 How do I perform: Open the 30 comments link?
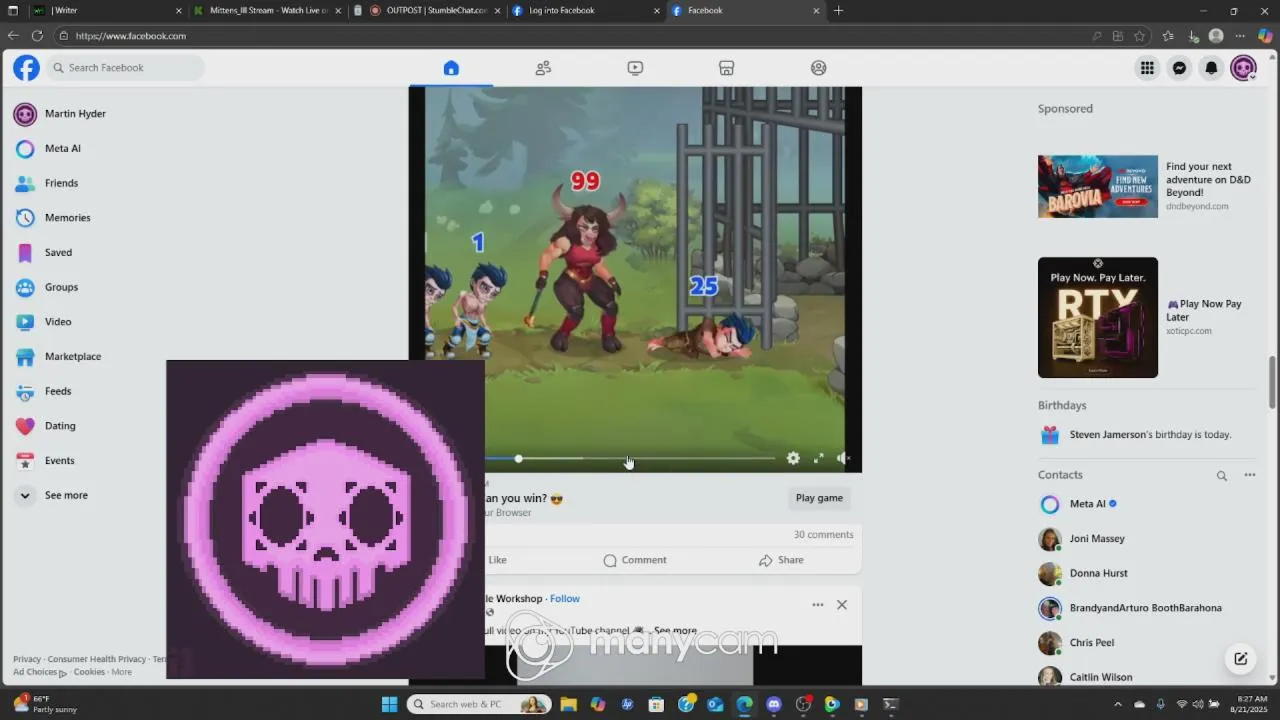[823, 535]
